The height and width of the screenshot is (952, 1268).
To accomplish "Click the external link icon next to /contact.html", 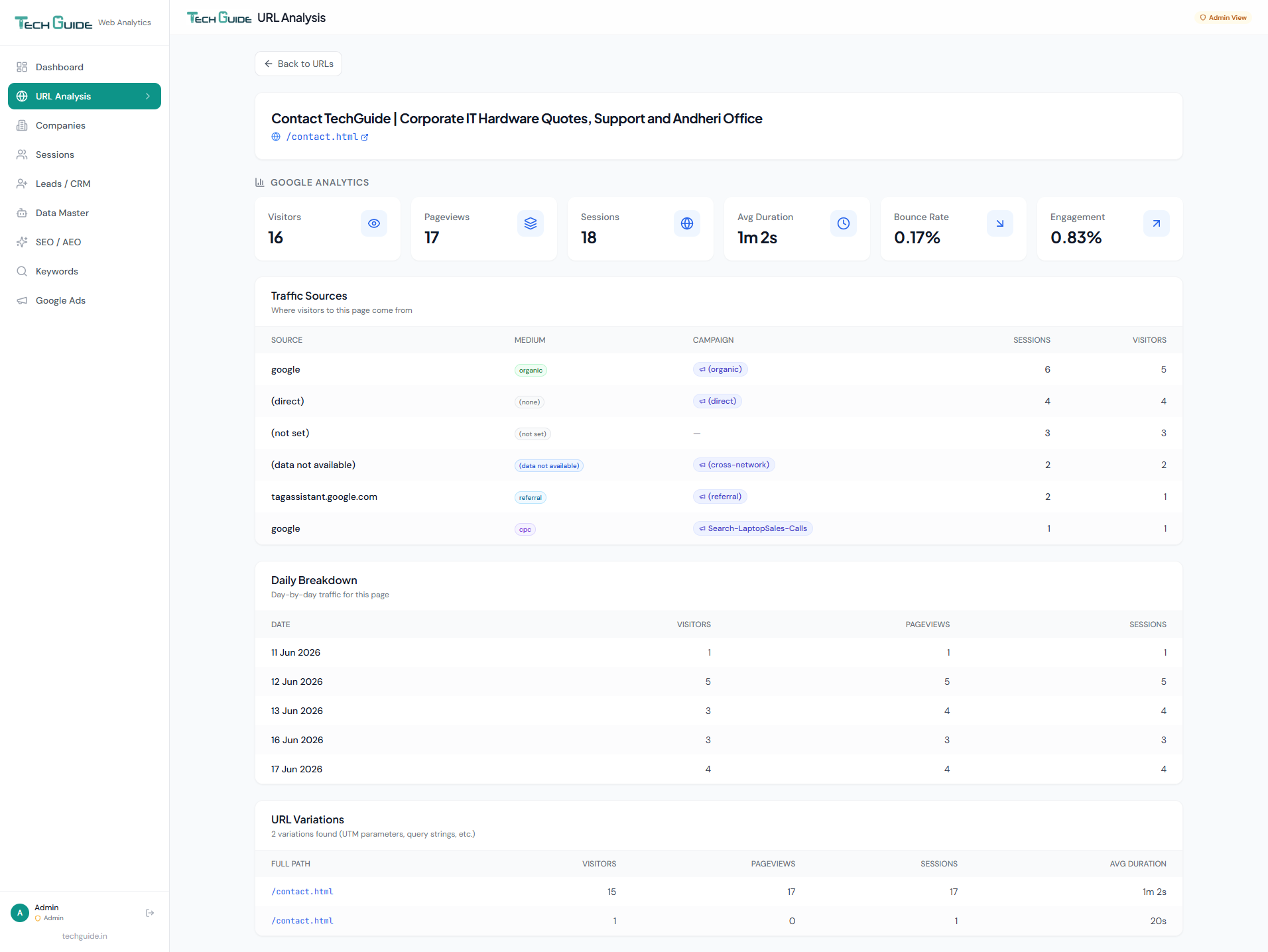I will tap(365, 137).
